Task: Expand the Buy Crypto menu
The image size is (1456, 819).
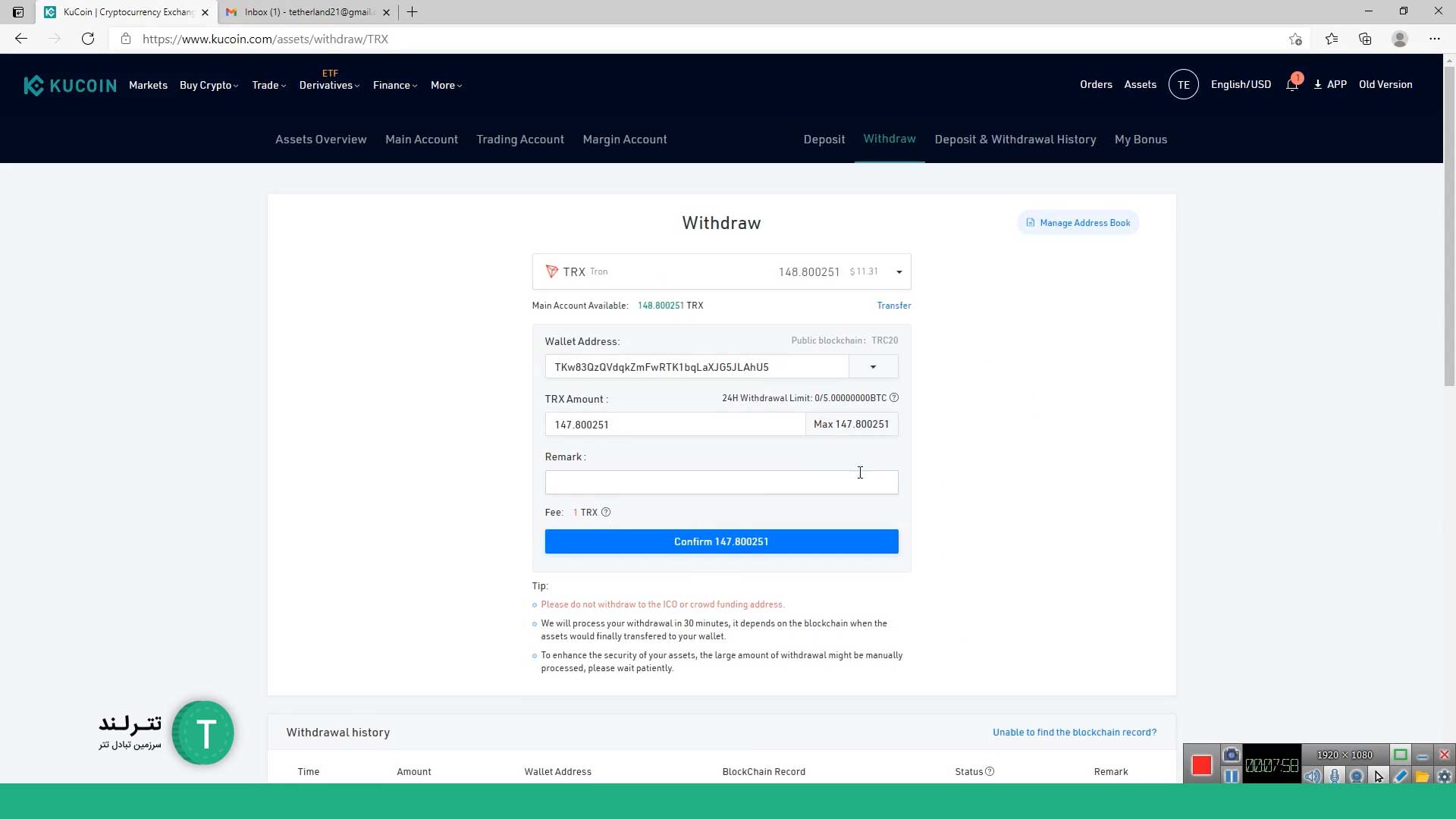Action: click(209, 85)
